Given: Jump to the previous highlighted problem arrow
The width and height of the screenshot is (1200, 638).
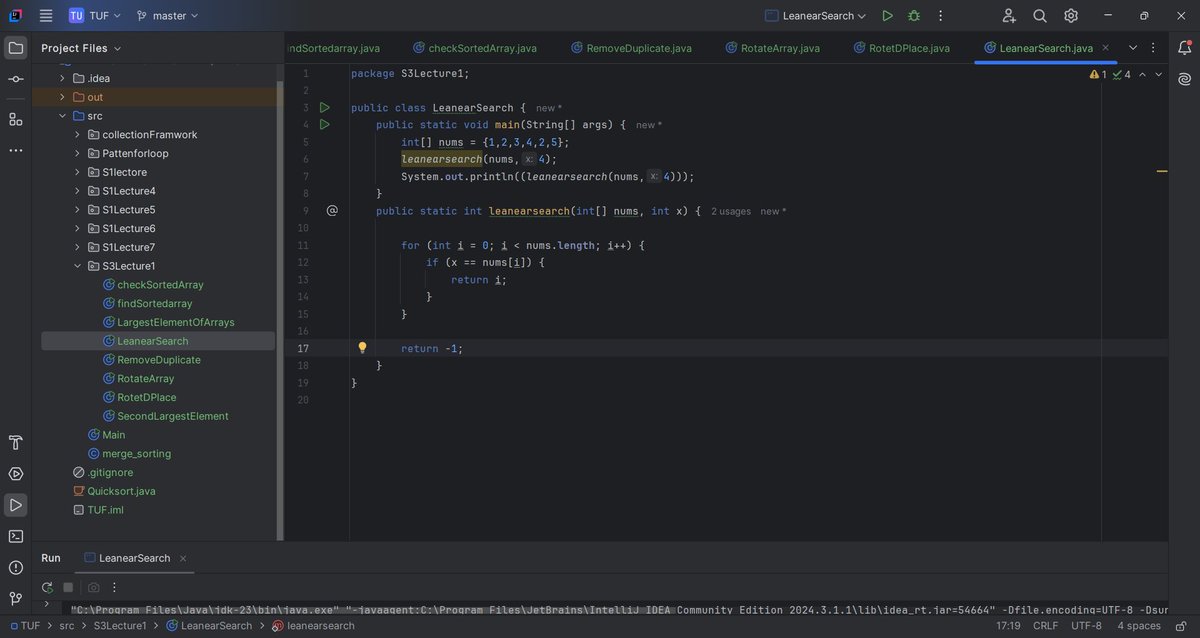Looking at the screenshot, I should 1143,75.
